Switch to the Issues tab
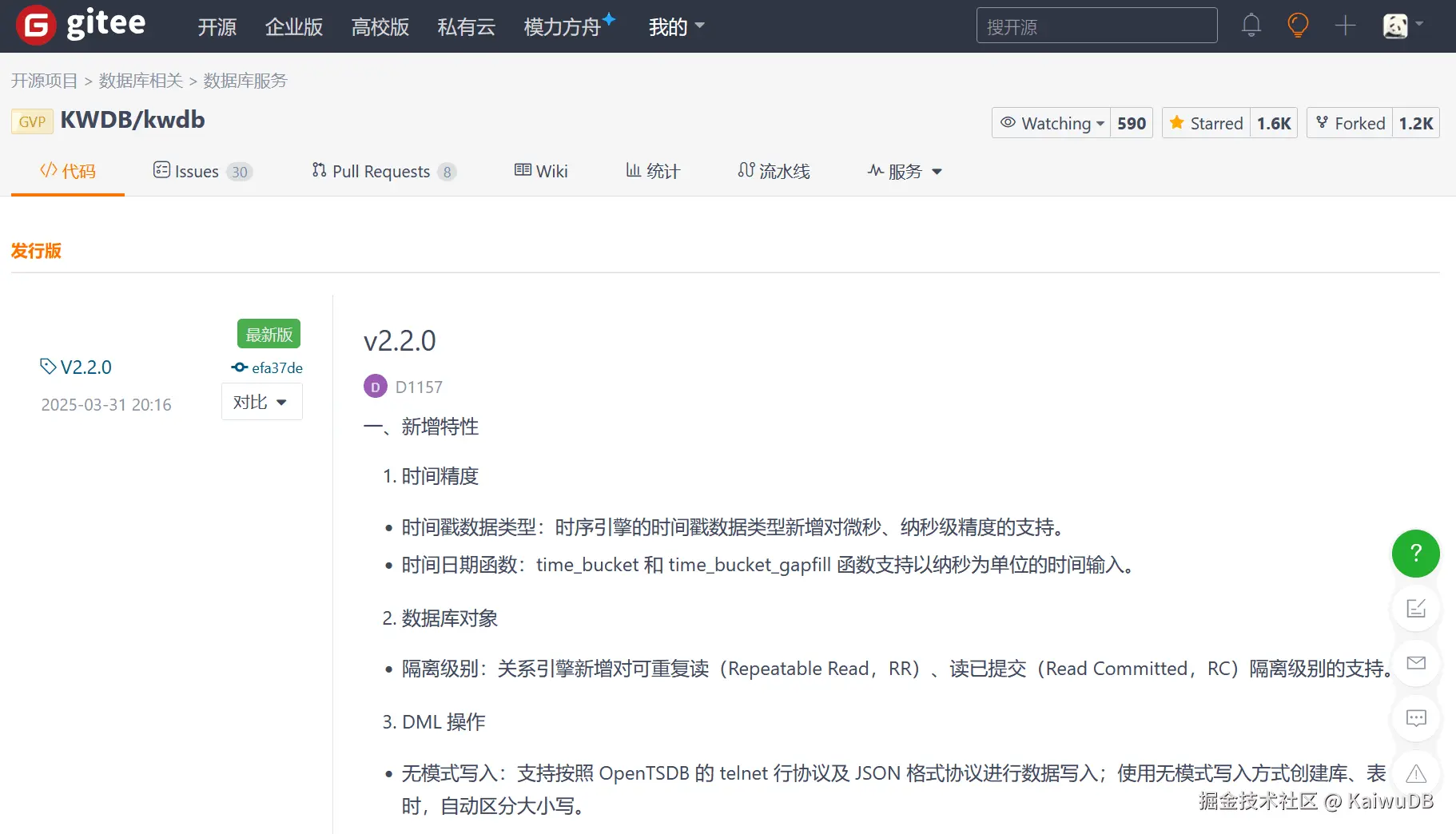 click(203, 171)
